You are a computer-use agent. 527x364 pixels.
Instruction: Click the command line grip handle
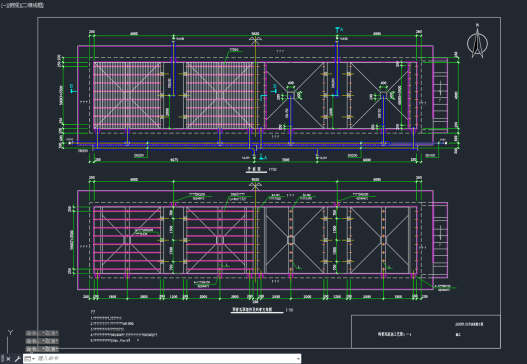pos(2,359)
